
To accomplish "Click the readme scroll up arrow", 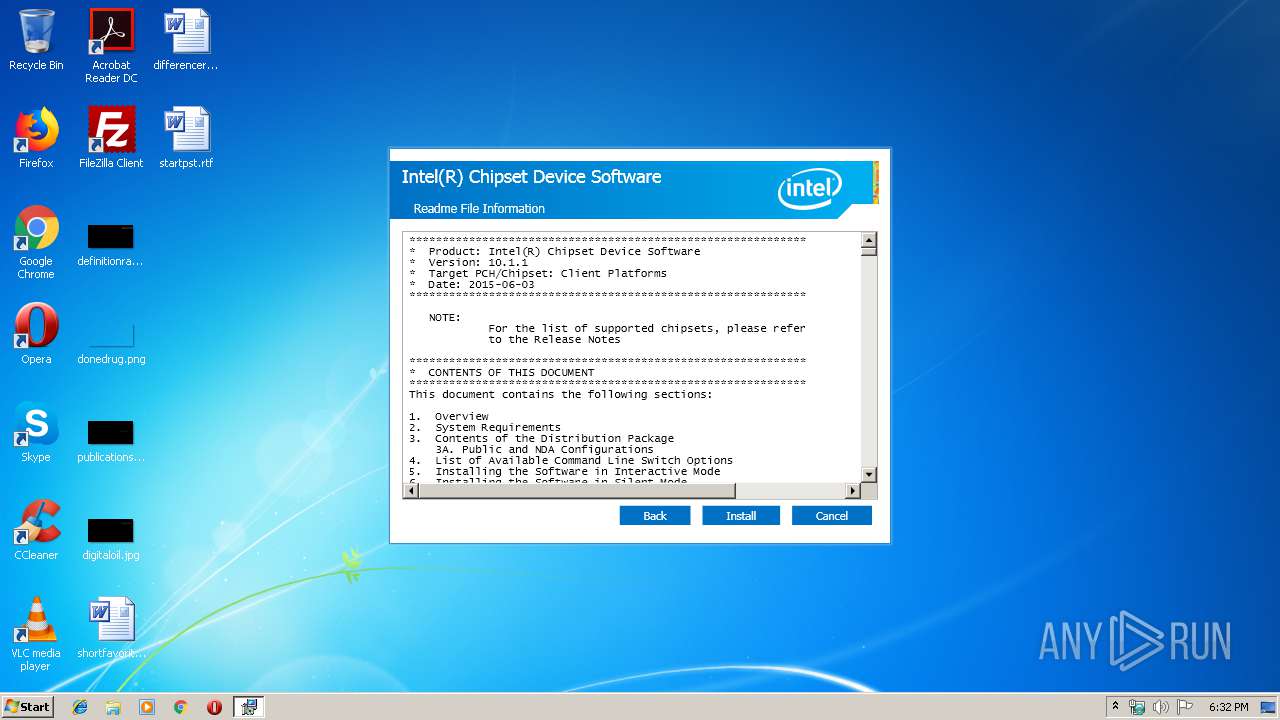I will 869,240.
